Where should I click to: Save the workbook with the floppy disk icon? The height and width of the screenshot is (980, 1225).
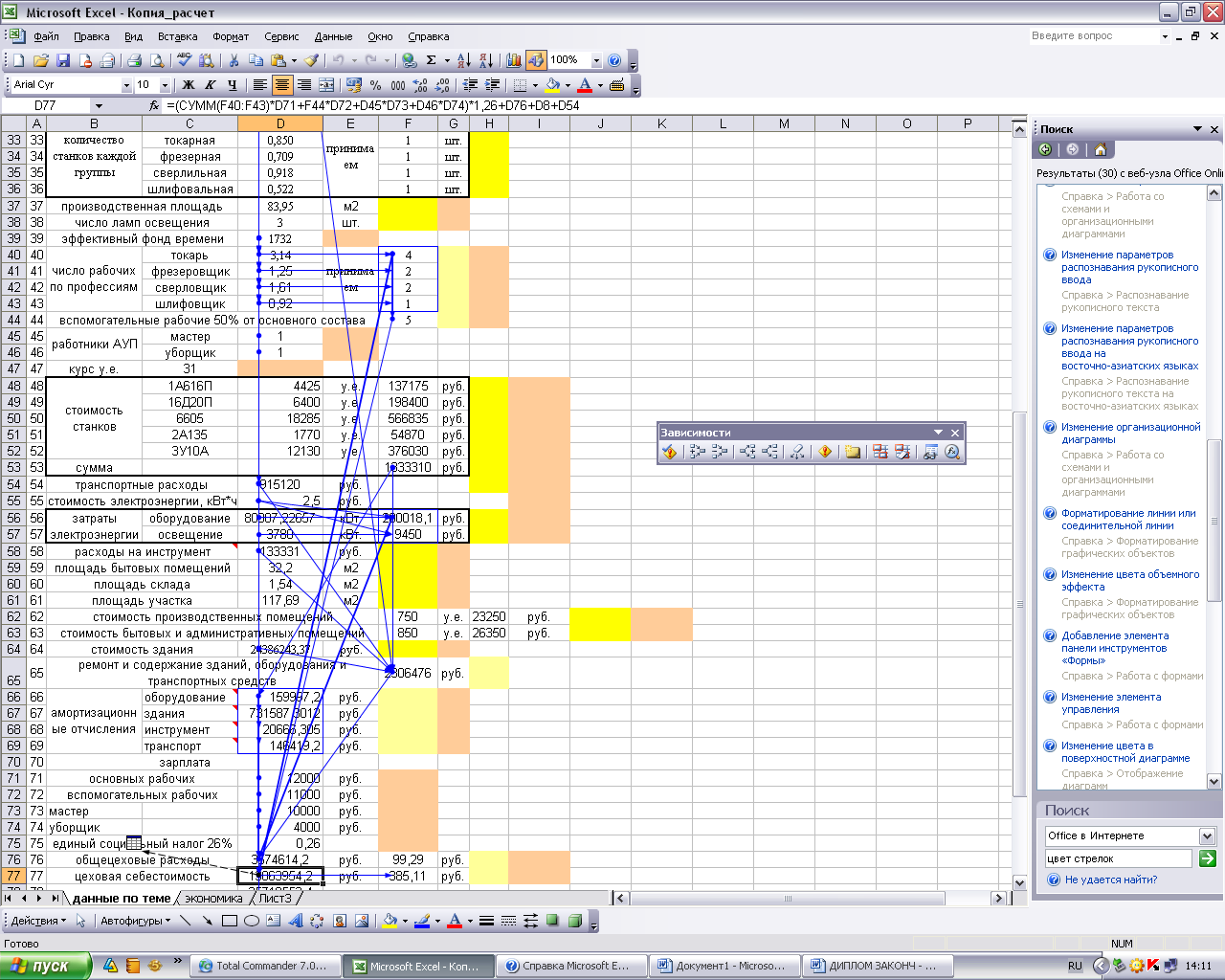63,60
